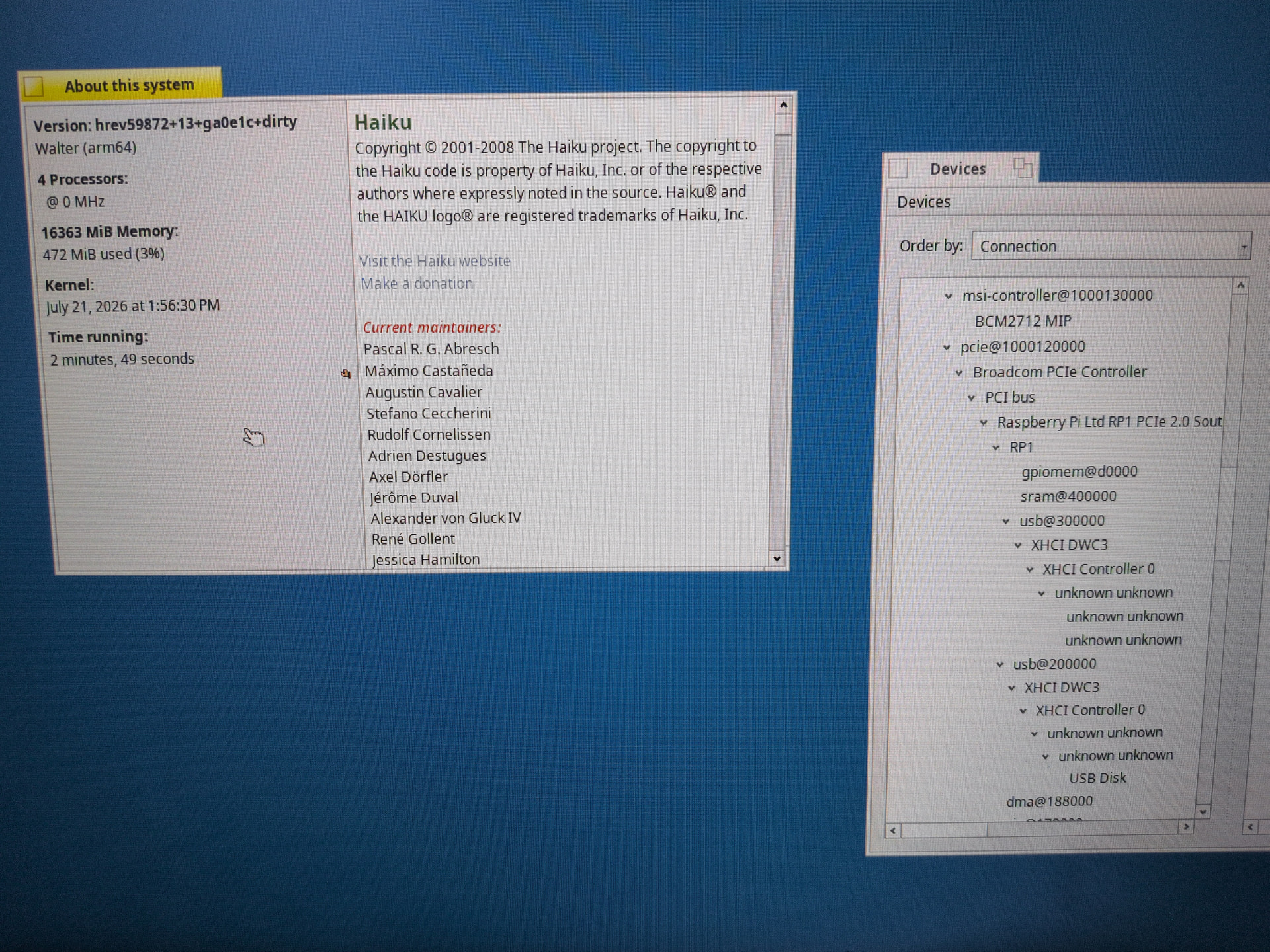The width and height of the screenshot is (1270, 952).
Task: Collapse the usb@300000 branch
Action: [1006, 522]
